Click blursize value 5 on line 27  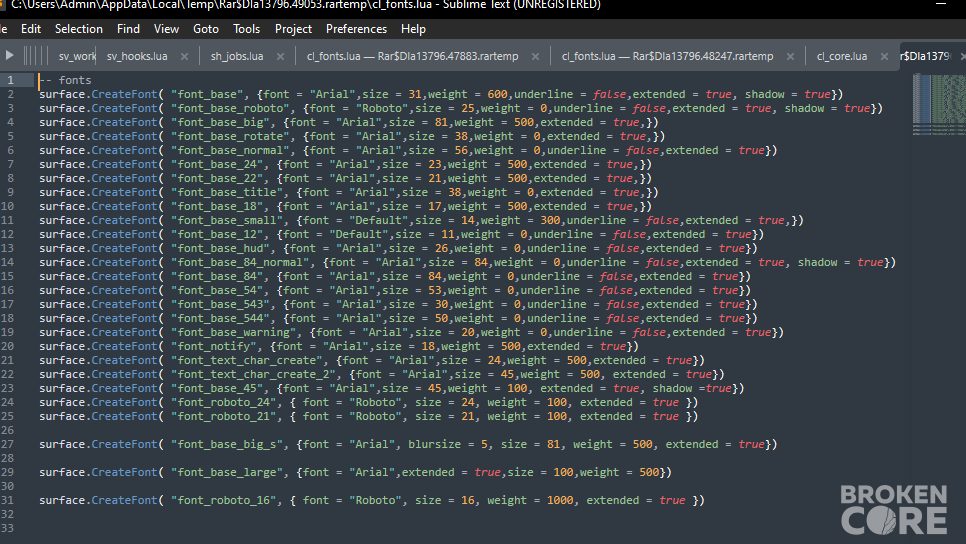click(484, 444)
